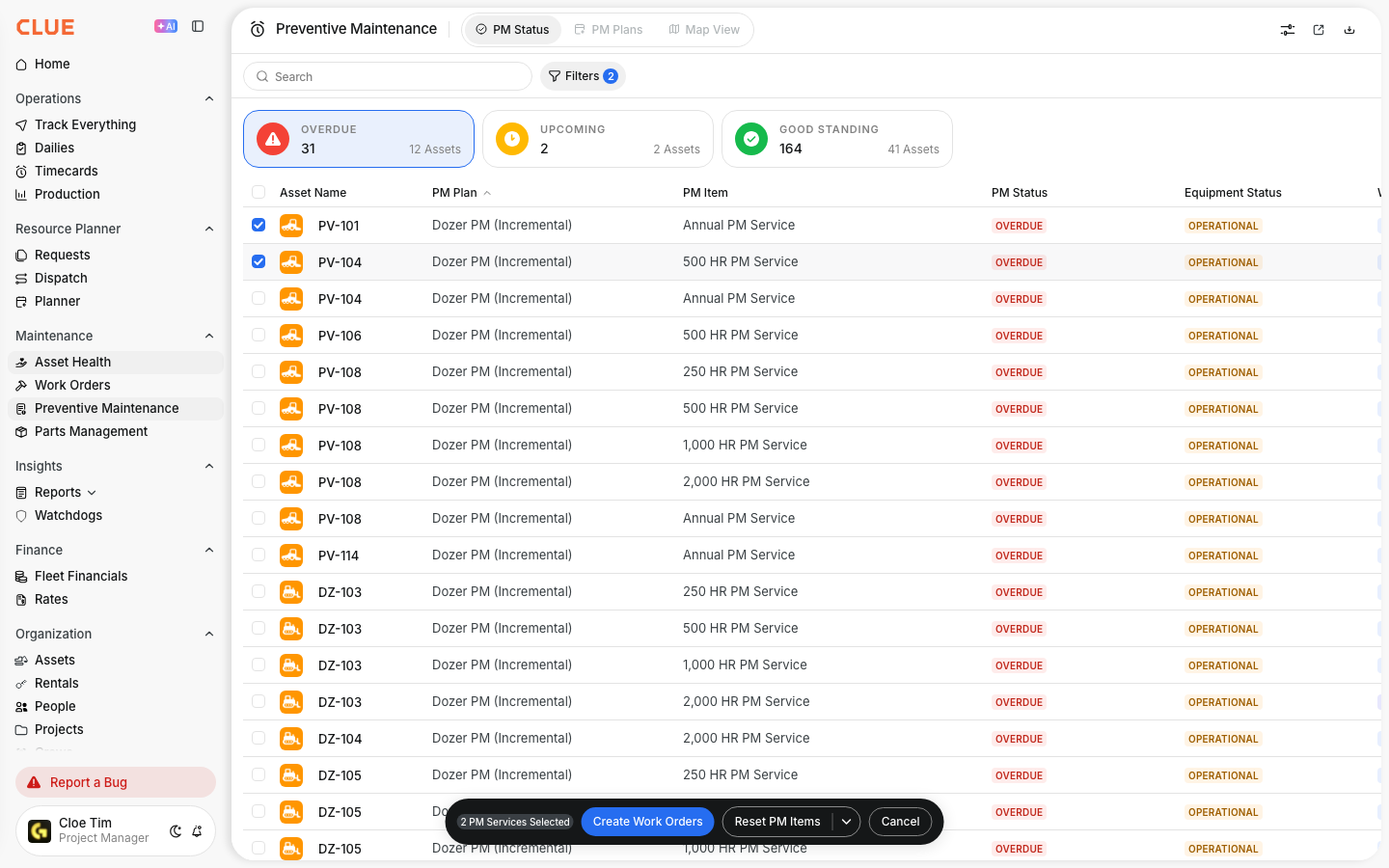Open Rentals from sidebar
Image resolution: width=1389 pixels, height=868 pixels.
[56, 683]
